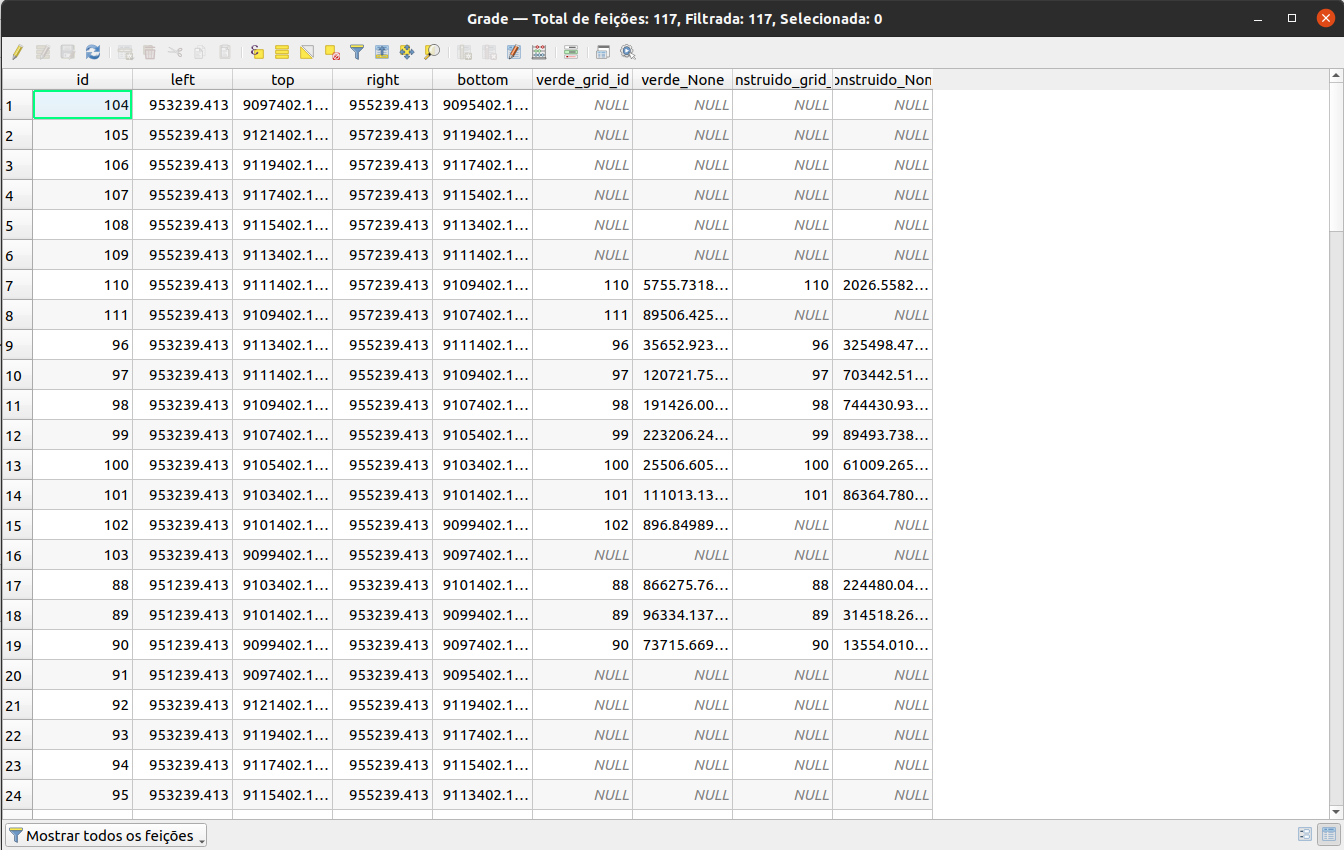Select row 19 via its row header
This screenshot has height=850, width=1344.
coord(17,645)
